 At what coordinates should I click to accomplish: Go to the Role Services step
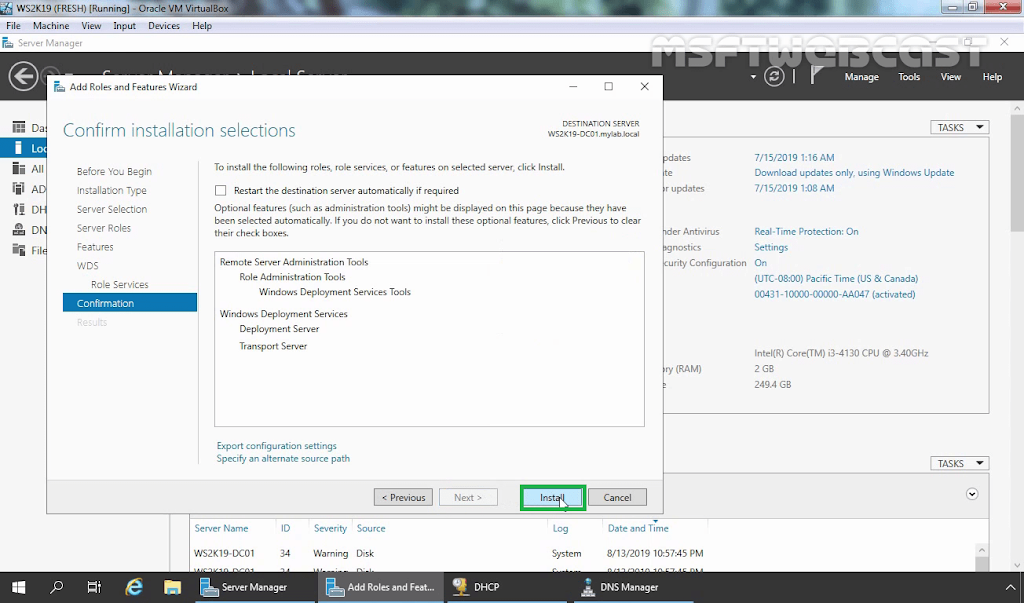coord(120,285)
